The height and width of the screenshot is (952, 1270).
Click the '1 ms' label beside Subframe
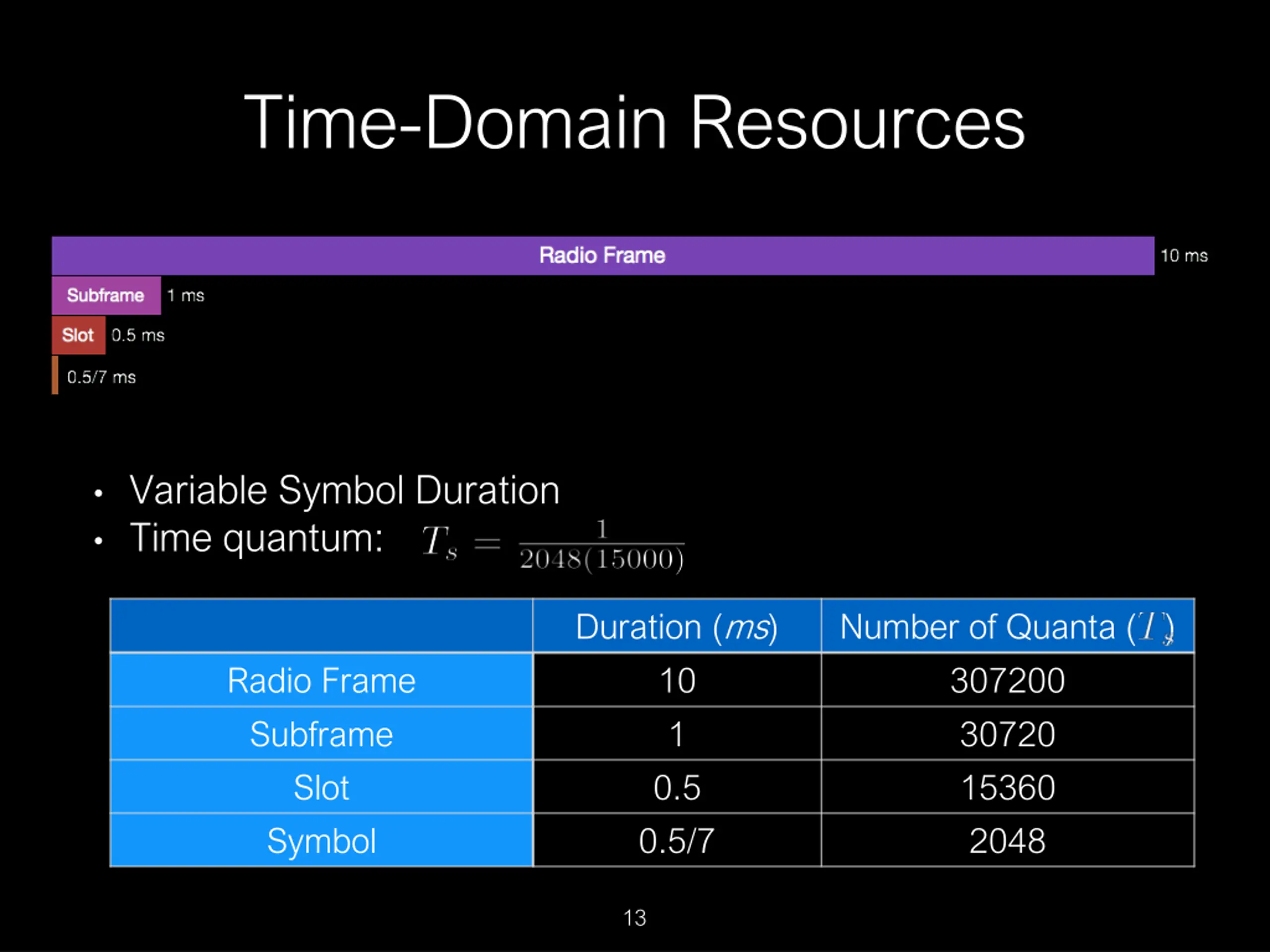click(x=186, y=296)
